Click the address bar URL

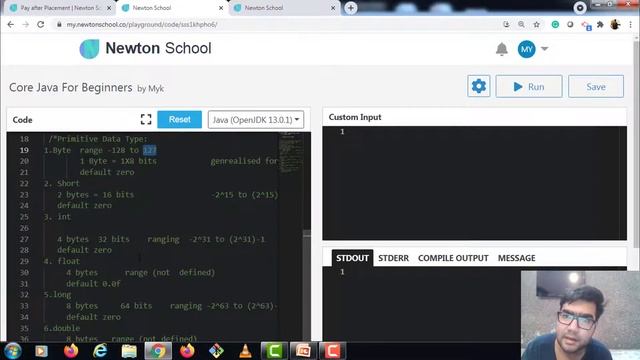[142, 24]
